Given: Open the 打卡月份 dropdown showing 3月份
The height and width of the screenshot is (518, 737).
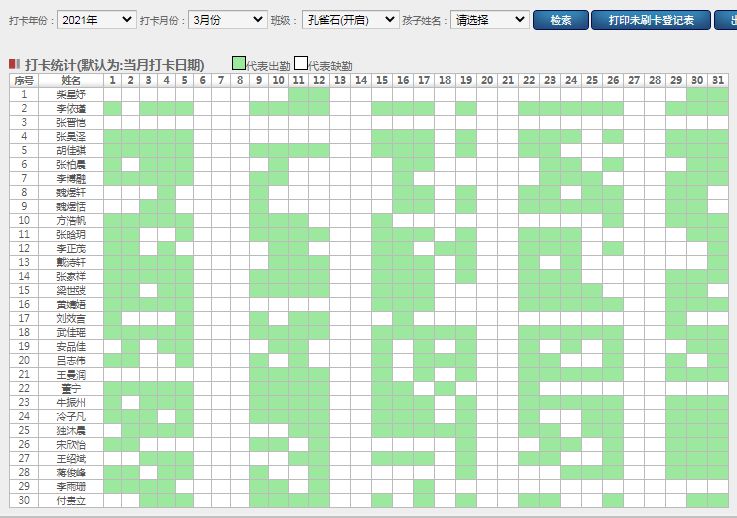Looking at the screenshot, I should pos(227,20).
